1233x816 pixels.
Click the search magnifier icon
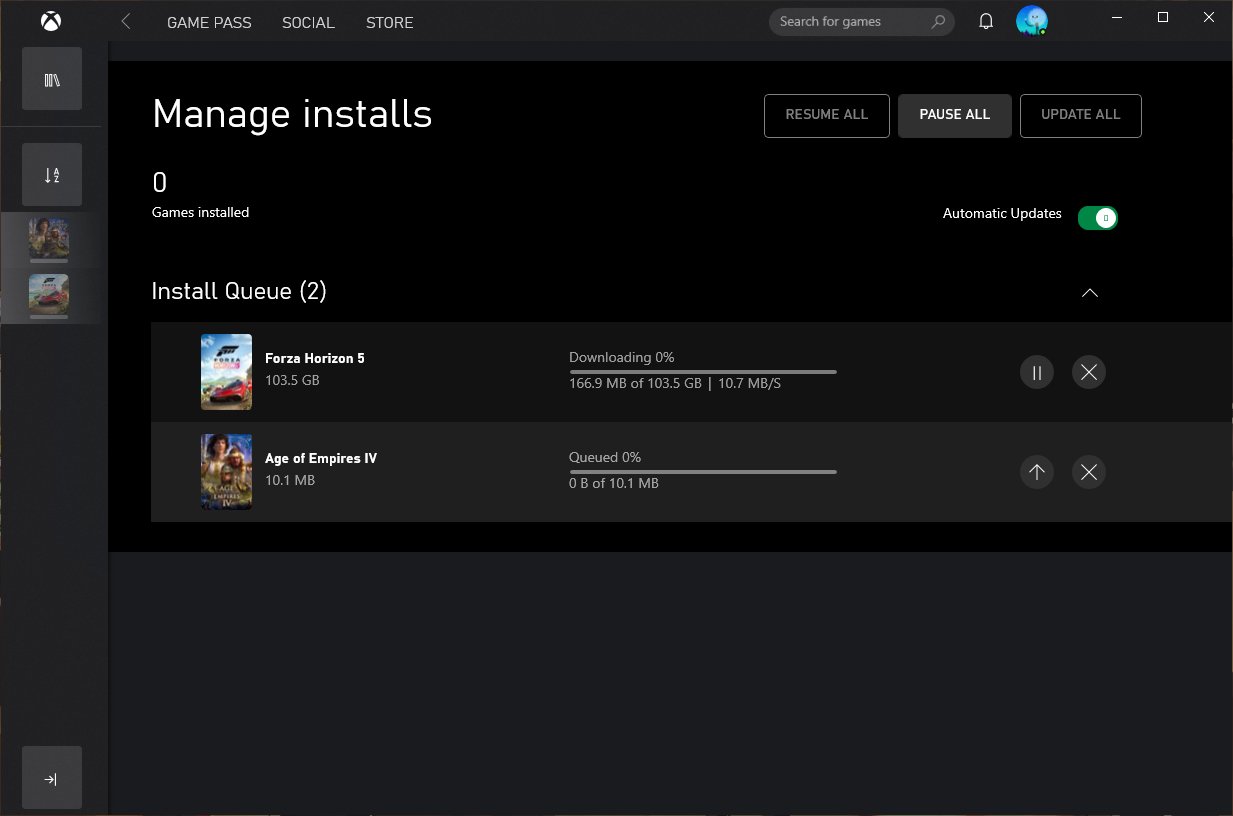938,21
